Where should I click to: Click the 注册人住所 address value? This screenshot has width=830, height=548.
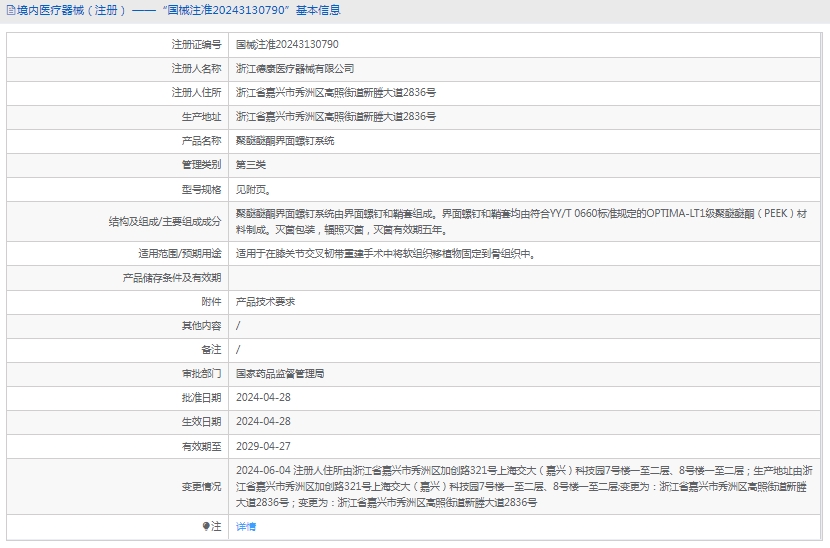coord(335,93)
